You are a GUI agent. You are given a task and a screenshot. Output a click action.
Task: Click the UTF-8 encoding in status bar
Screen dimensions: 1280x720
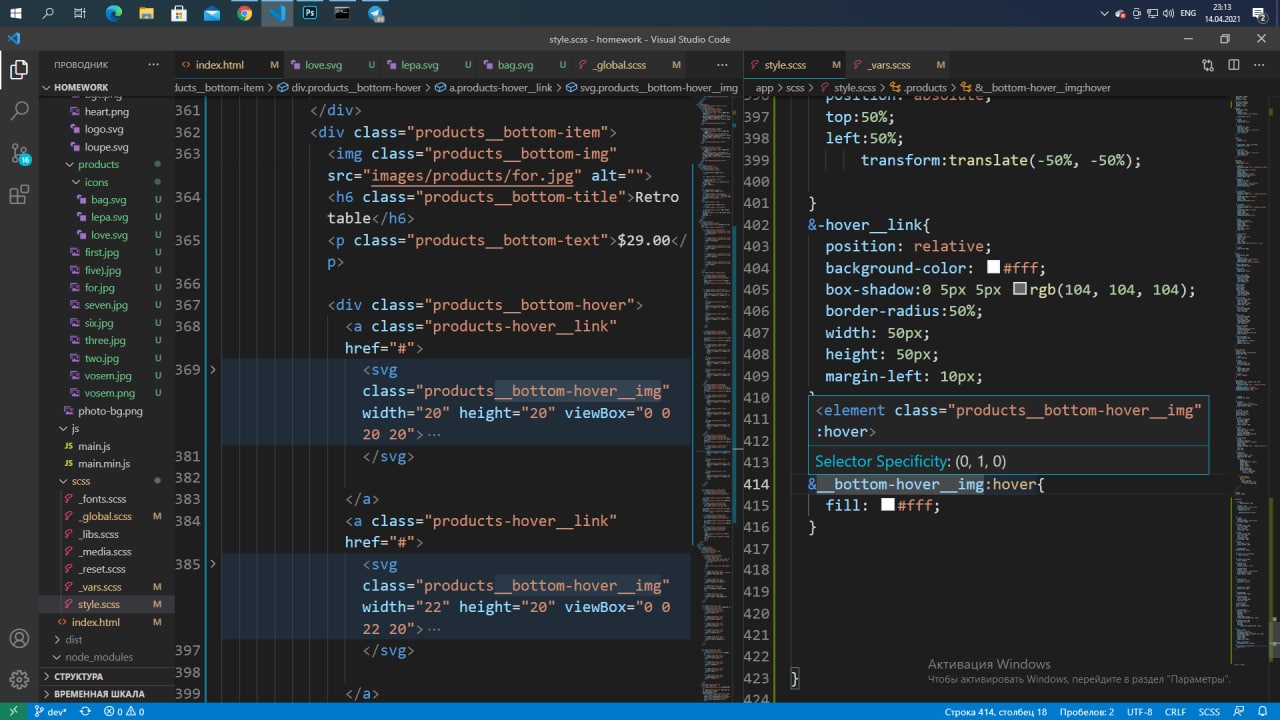pyautogui.click(x=1139, y=712)
